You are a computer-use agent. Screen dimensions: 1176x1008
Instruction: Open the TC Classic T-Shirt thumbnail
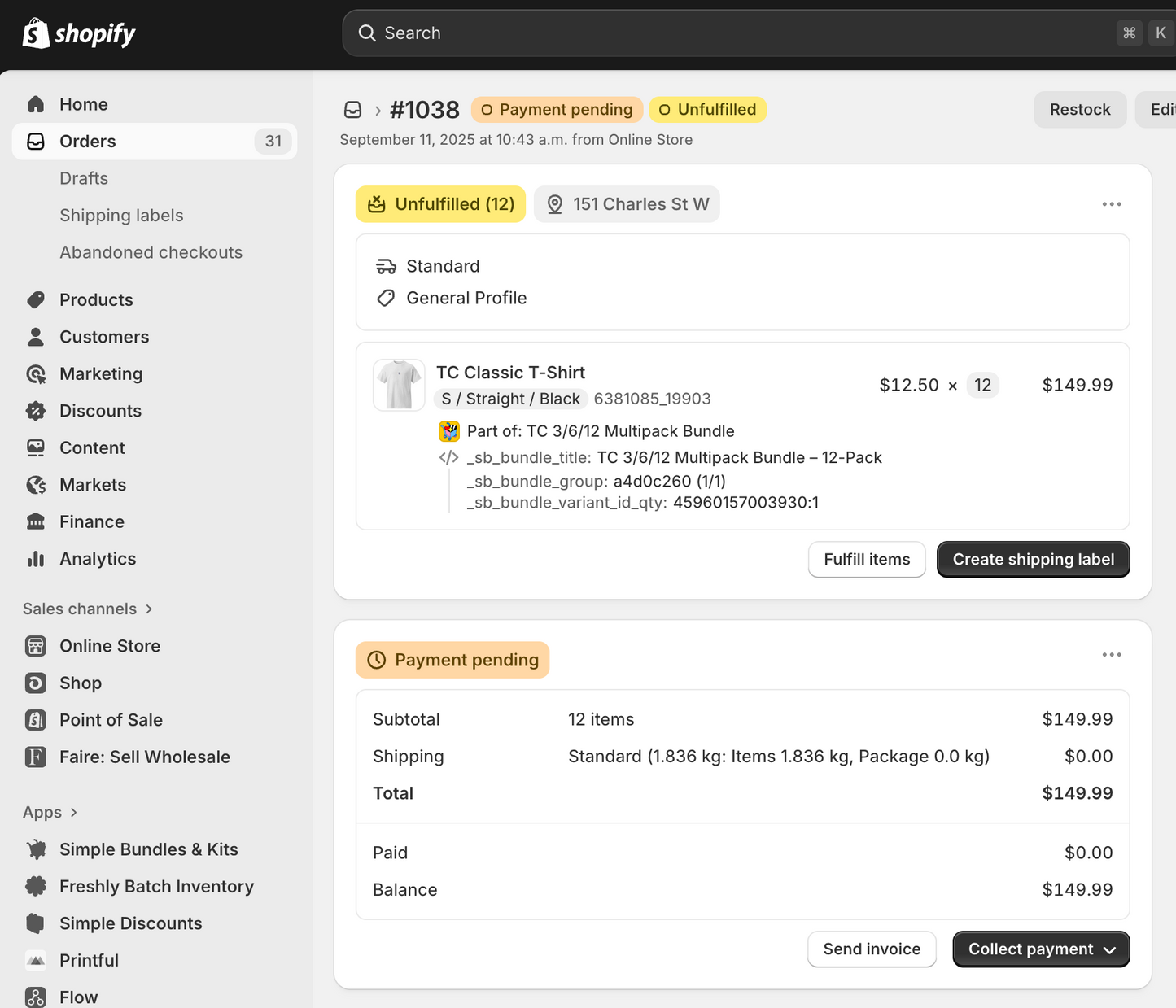pyautogui.click(x=399, y=385)
